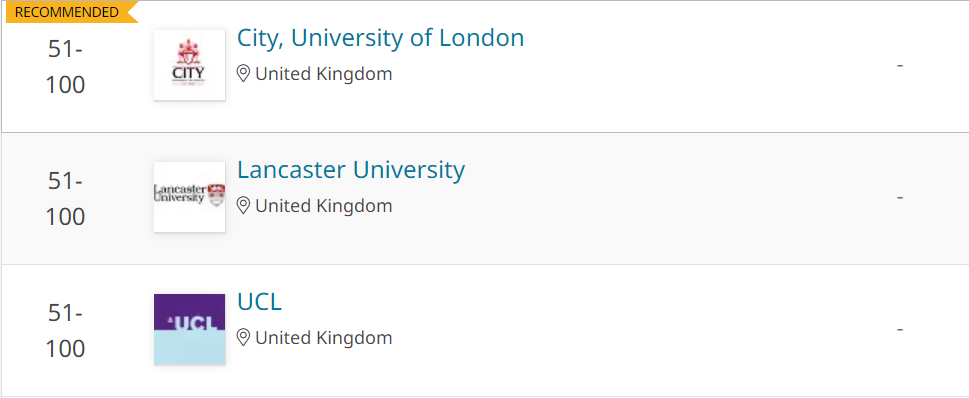
Task: Click the dash score in UCL's row
Action: (900, 329)
